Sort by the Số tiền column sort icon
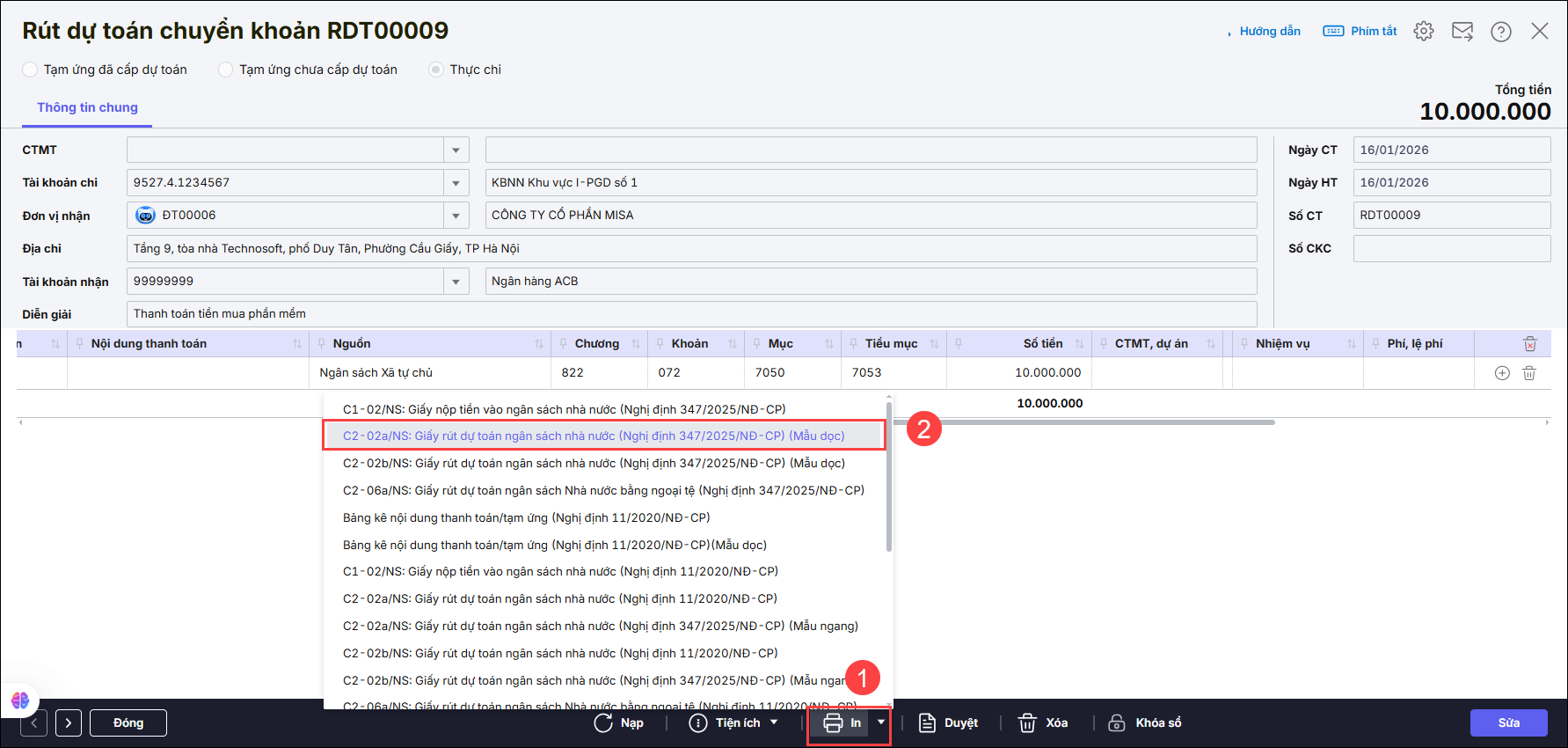This screenshot has height=748, width=1568. click(1079, 344)
